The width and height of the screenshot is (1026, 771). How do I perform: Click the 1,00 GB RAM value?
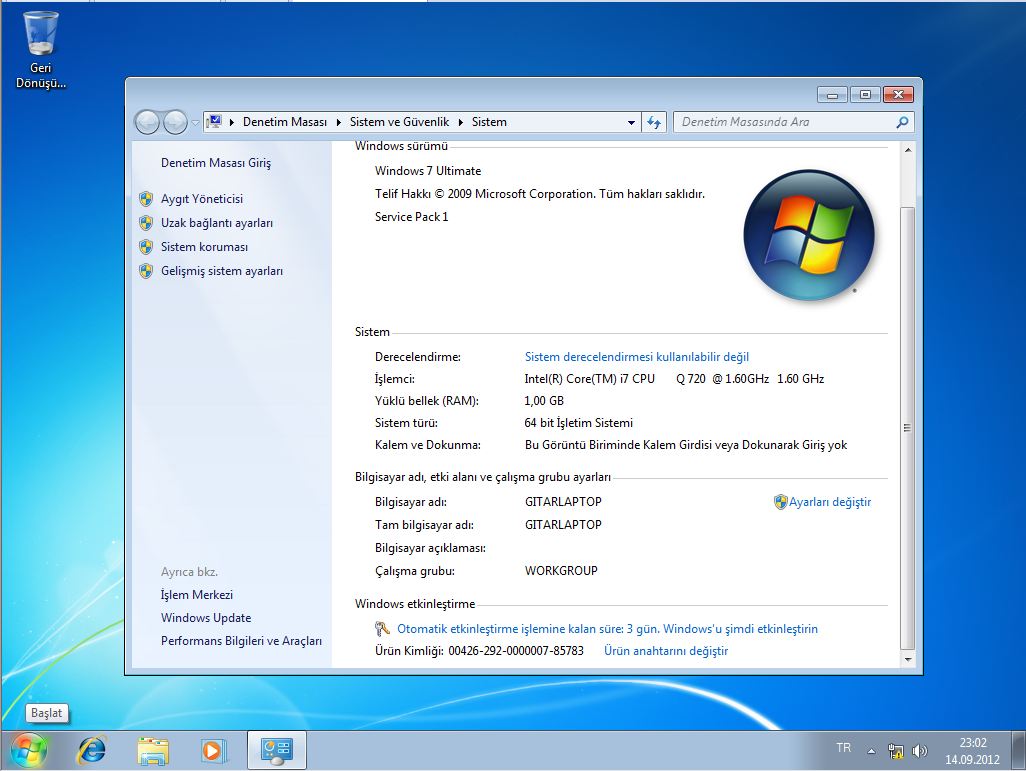(544, 401)
